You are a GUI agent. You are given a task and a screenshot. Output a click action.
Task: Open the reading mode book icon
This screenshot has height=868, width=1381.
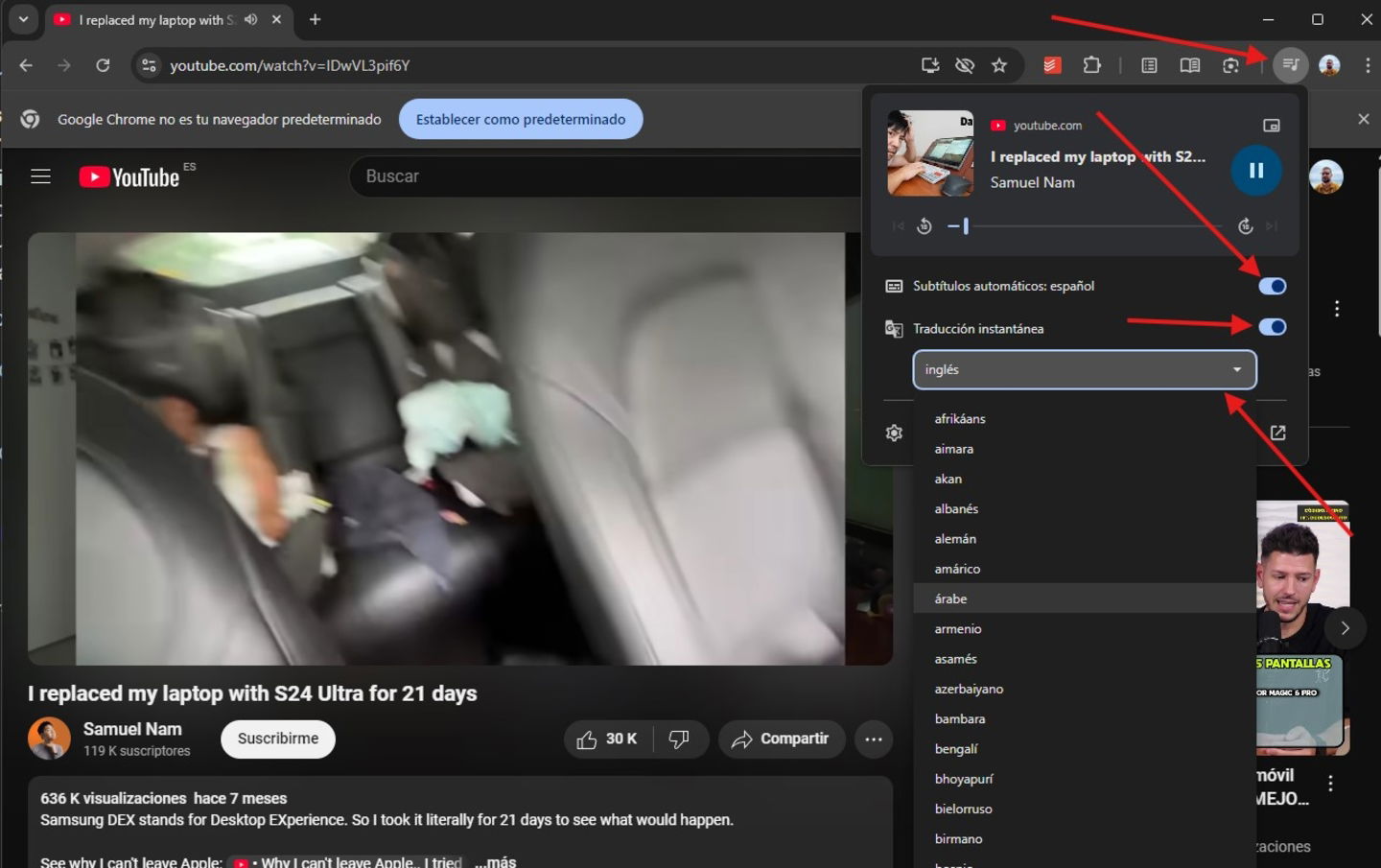tap(1190, 65)
